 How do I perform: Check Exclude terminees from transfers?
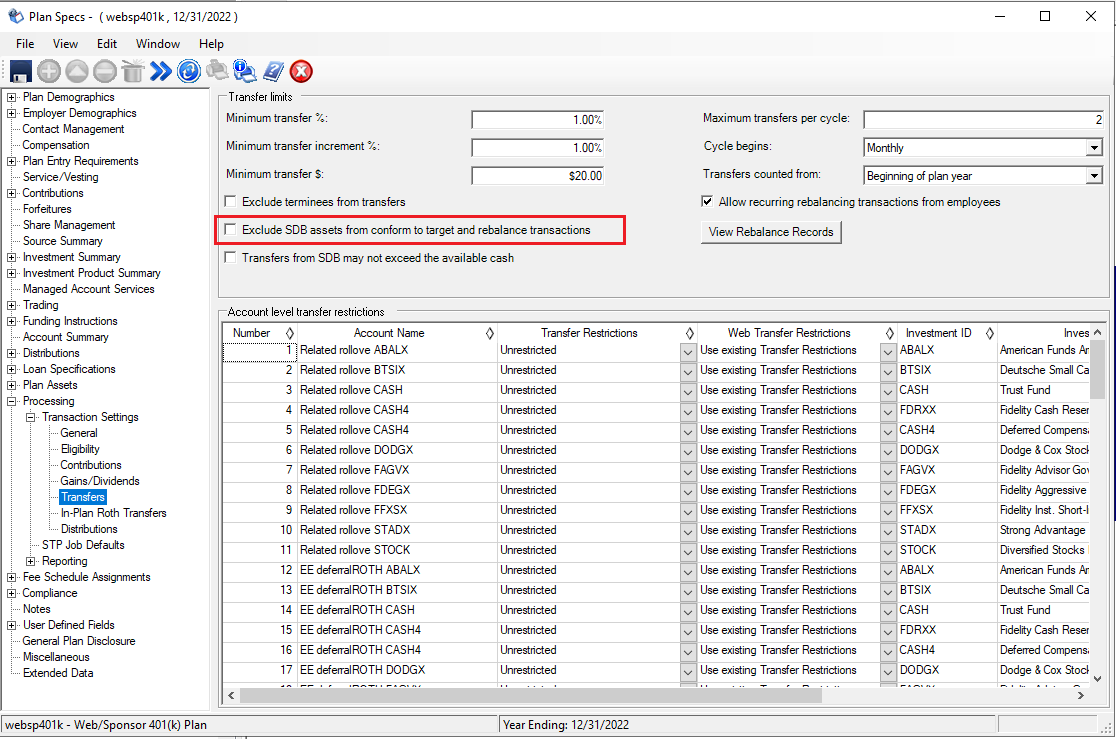point(231,201)
